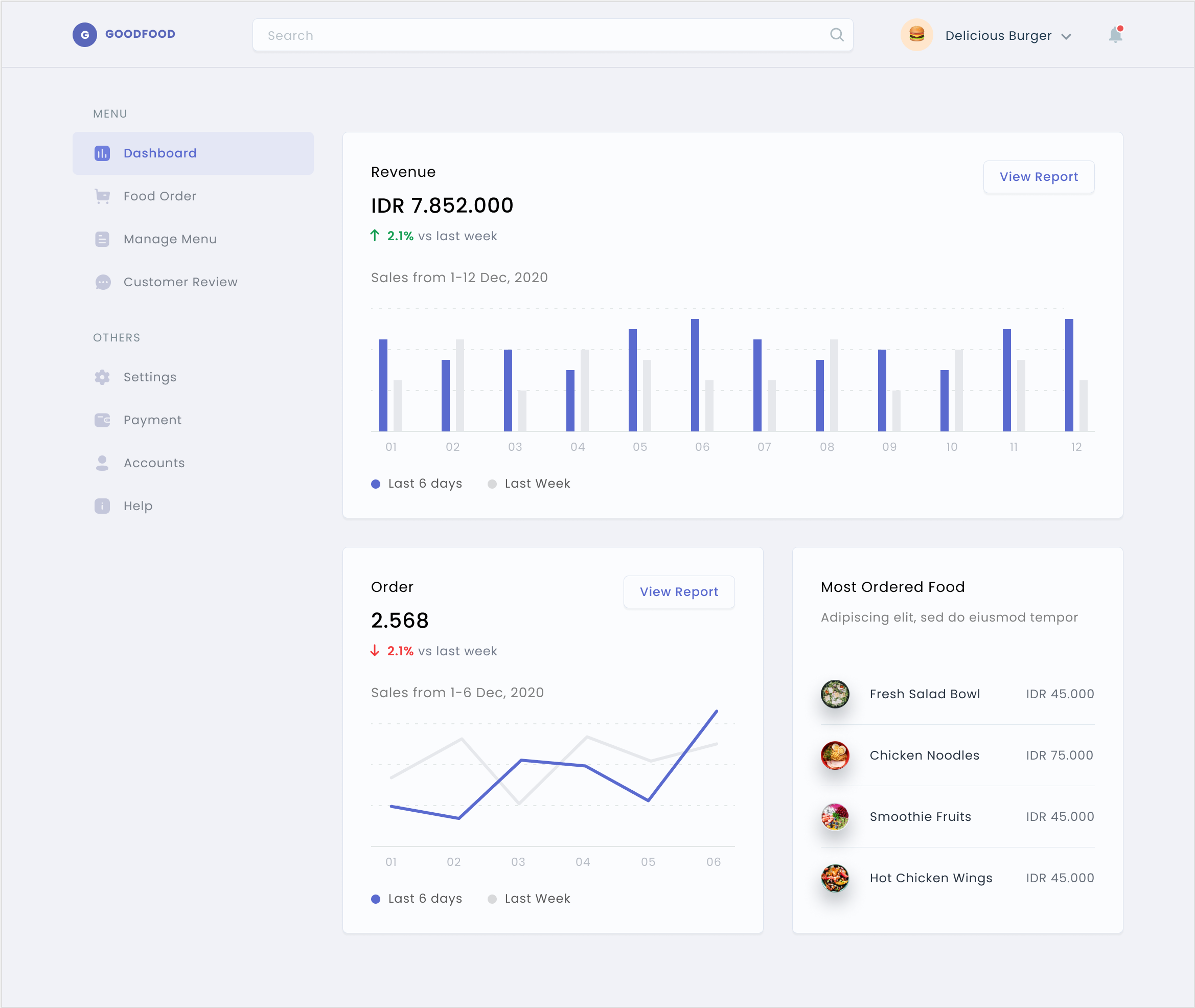Click the Customer Review chat icon
The image size is (1195, 1008).
click(102, 282)
